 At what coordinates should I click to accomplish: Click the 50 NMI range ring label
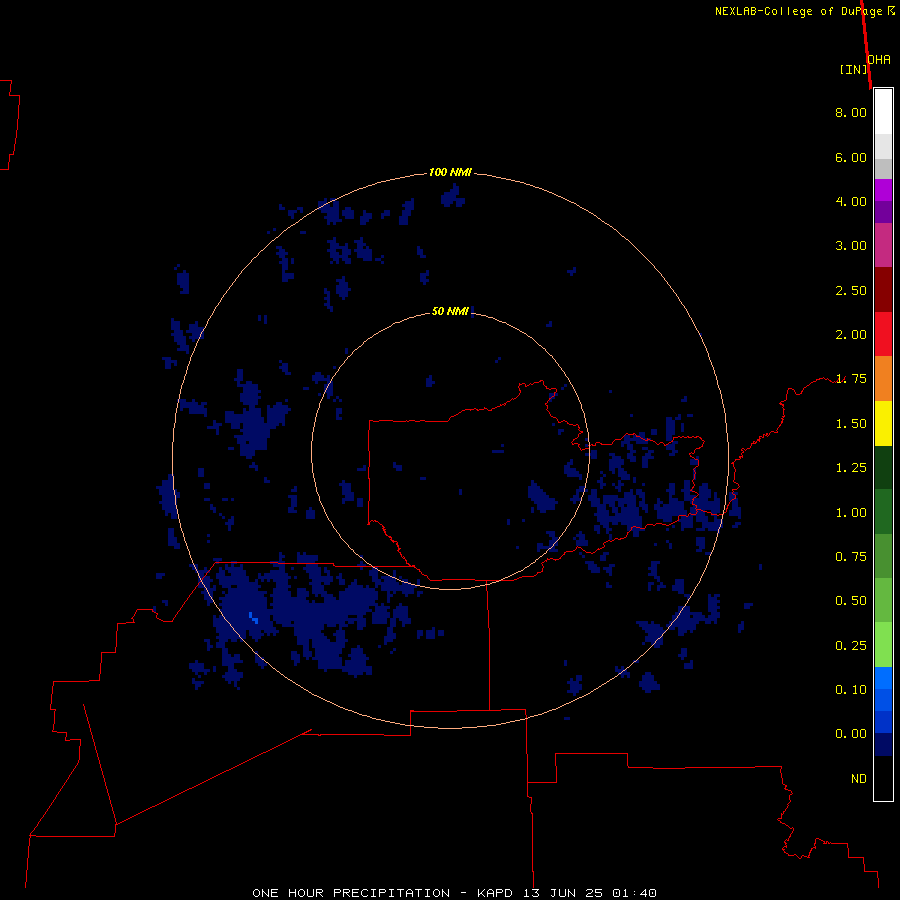pos(450,311)
